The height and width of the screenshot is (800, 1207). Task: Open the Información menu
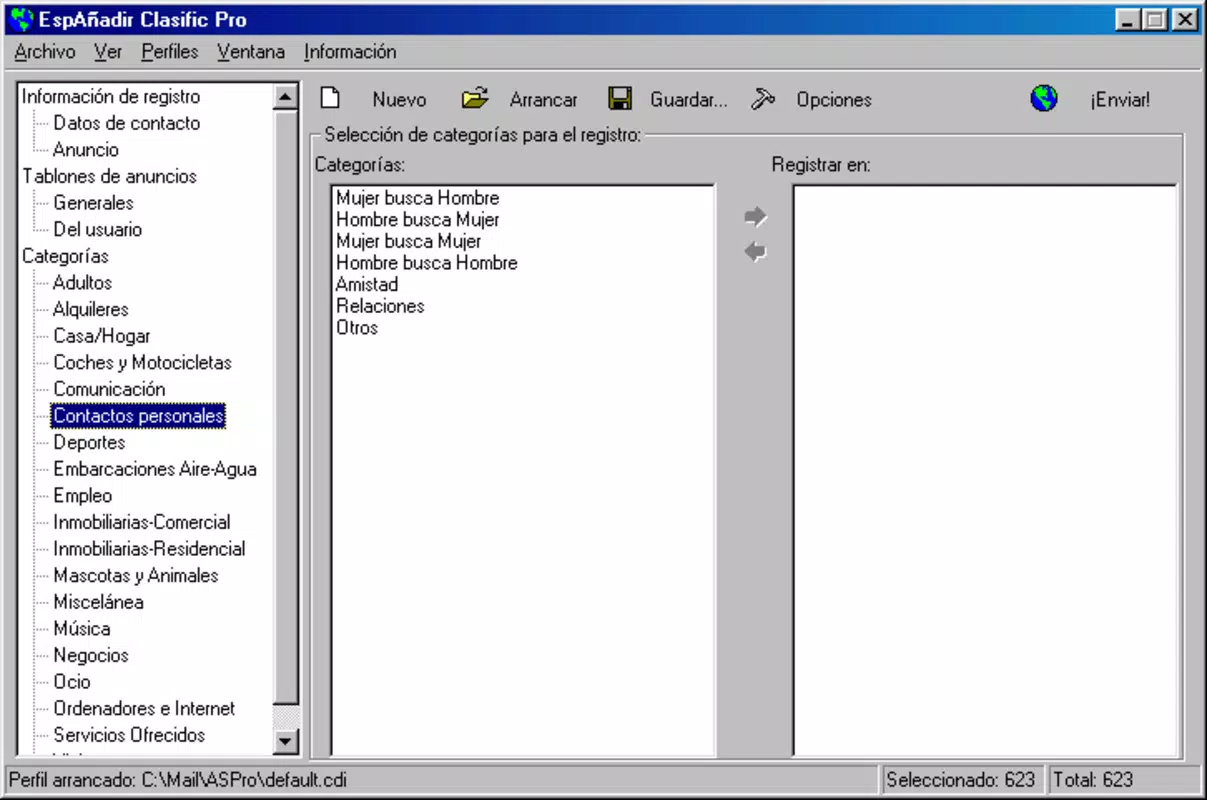coord(350,52)
